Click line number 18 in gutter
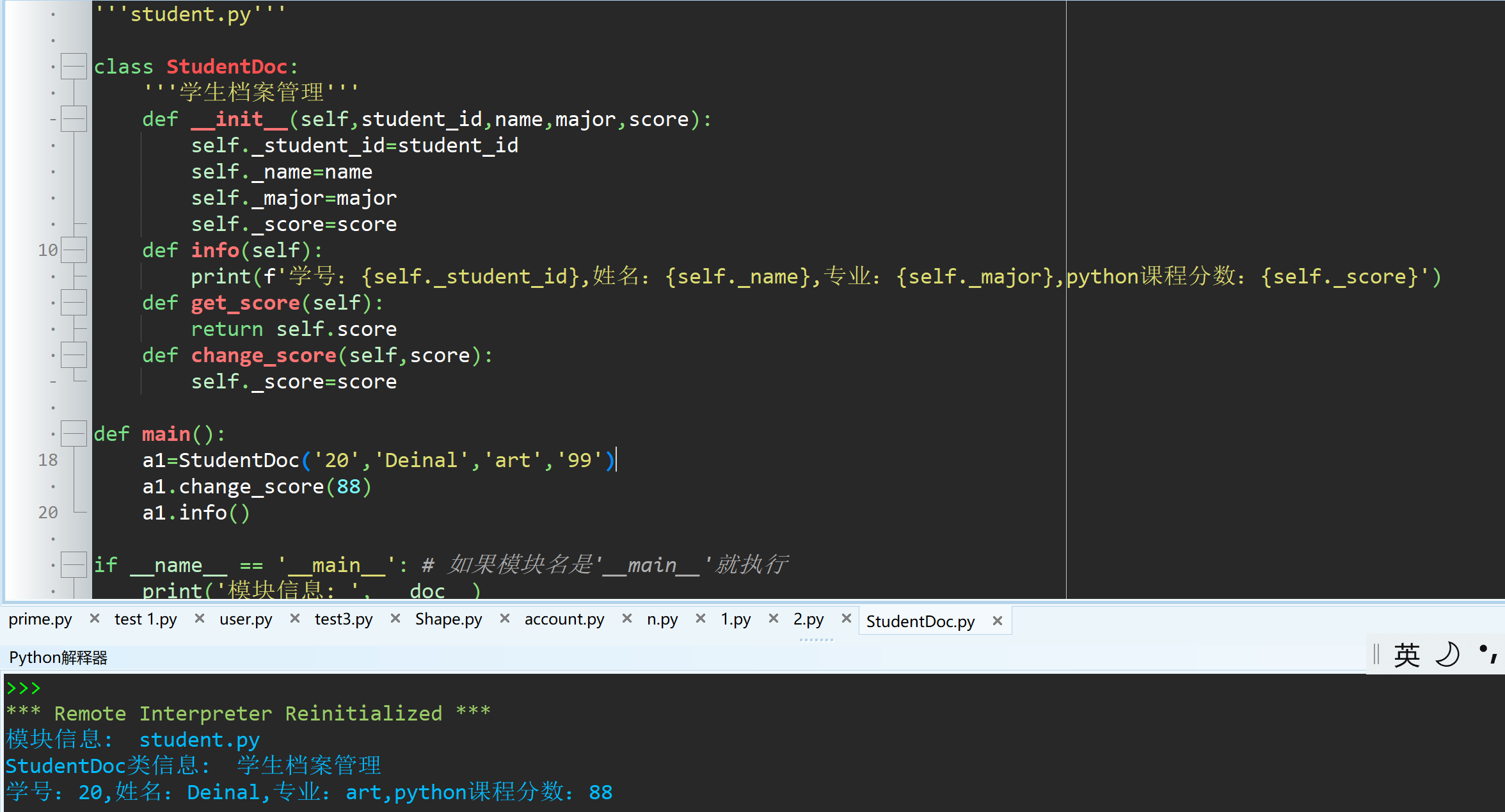This screenshot has height=812, width=1505. [x=48, y=460]
